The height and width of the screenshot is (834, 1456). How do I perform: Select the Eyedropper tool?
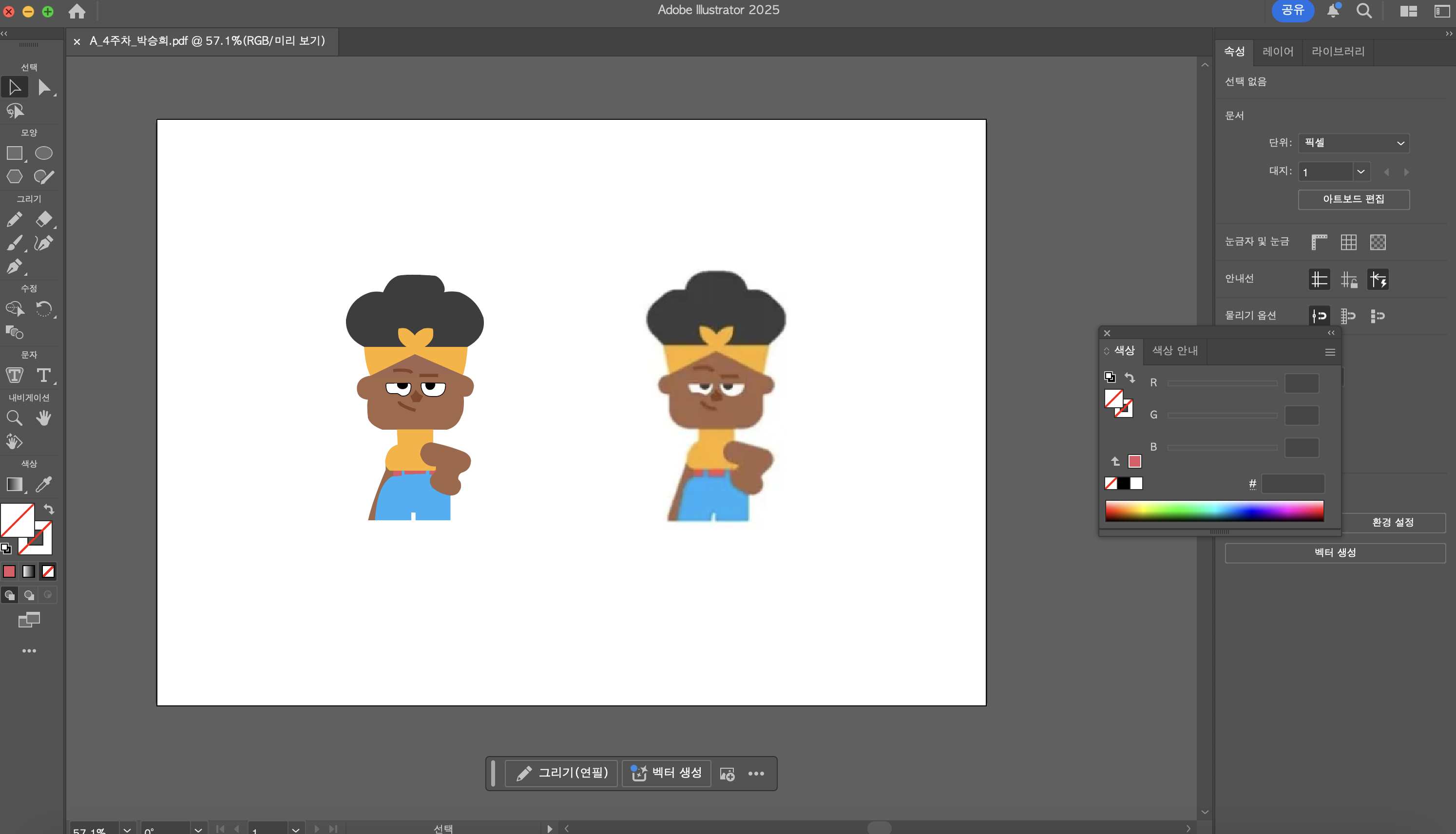click(x=43, y=485)
